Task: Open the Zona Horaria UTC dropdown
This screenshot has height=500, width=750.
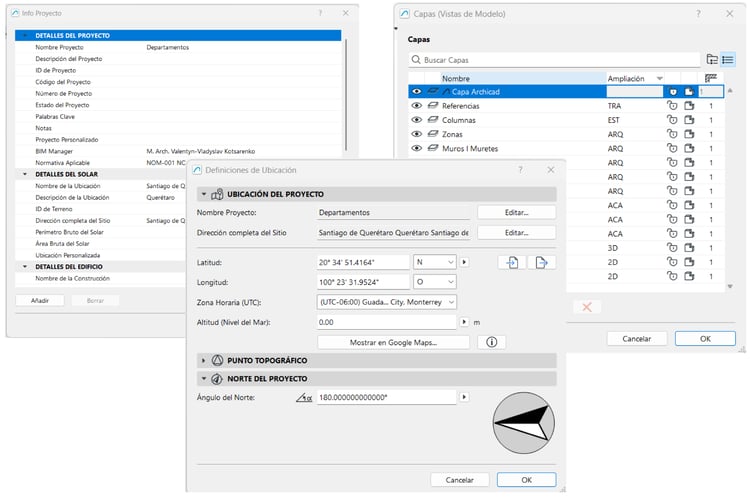Action: [x=386, y=302]
